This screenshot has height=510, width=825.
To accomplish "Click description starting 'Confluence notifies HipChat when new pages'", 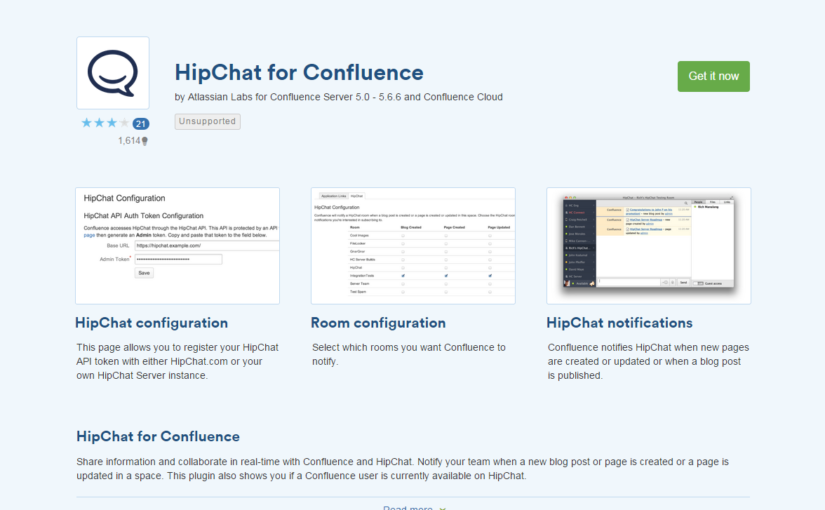I will pyautogui.click(x=648, y=361).
